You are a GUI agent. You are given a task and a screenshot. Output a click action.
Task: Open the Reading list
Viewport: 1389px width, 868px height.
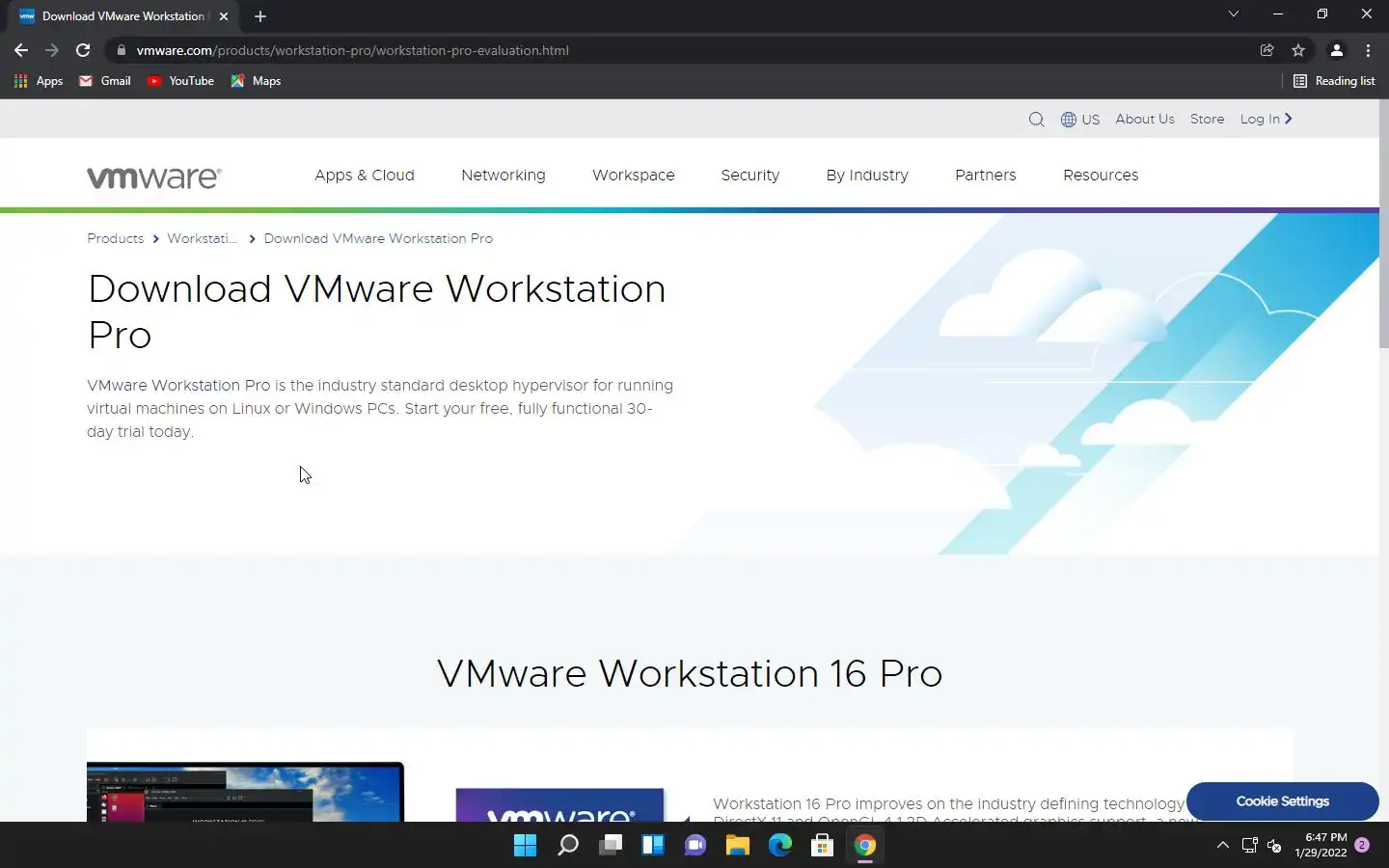coord(1334,81)
